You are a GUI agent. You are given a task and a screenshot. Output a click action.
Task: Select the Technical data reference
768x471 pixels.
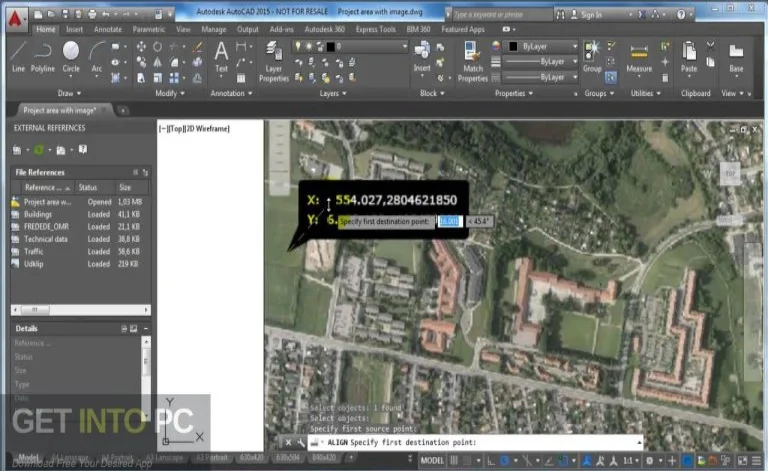[78, 239]
